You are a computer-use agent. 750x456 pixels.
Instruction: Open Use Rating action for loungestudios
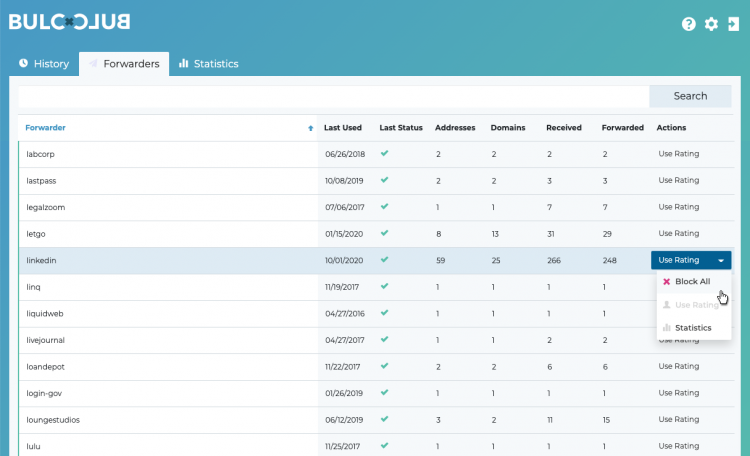pyautogui.click(x=678, y=419)
